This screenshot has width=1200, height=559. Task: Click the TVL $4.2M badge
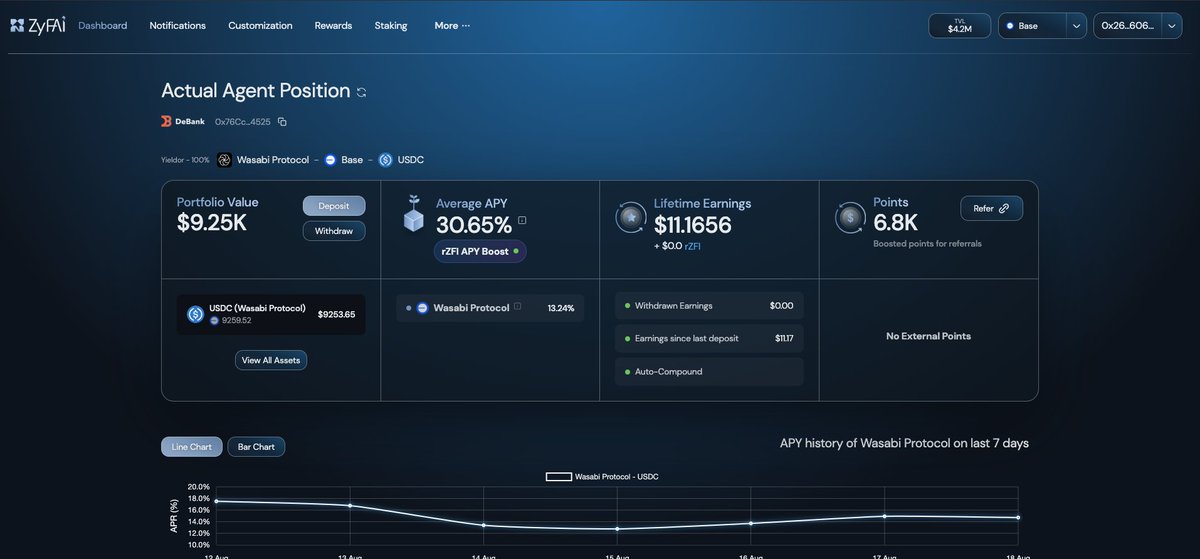[959, 26]
